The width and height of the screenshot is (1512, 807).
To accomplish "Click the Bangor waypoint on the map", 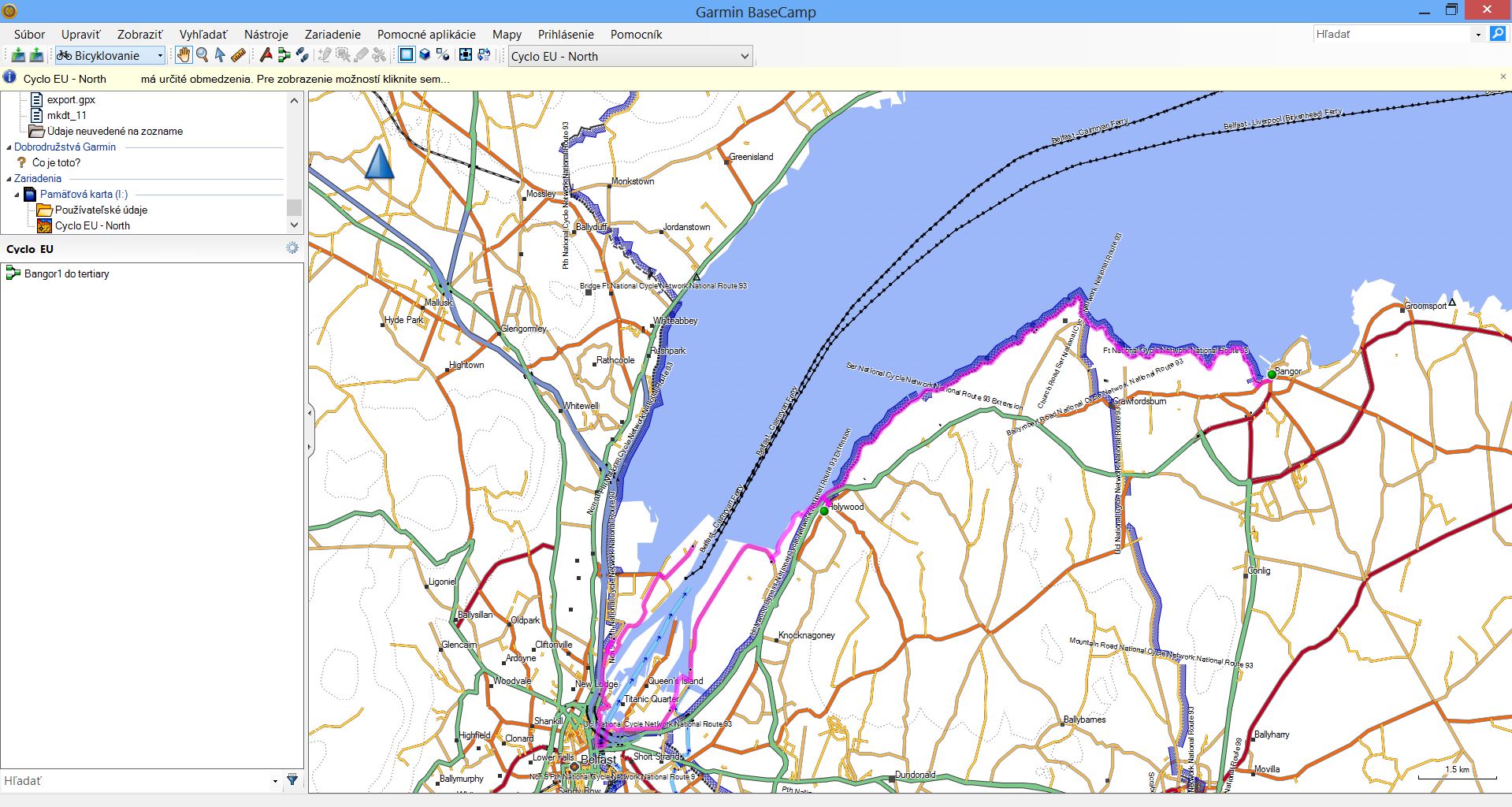I will pyautogui.click(x=1271, y=375).
